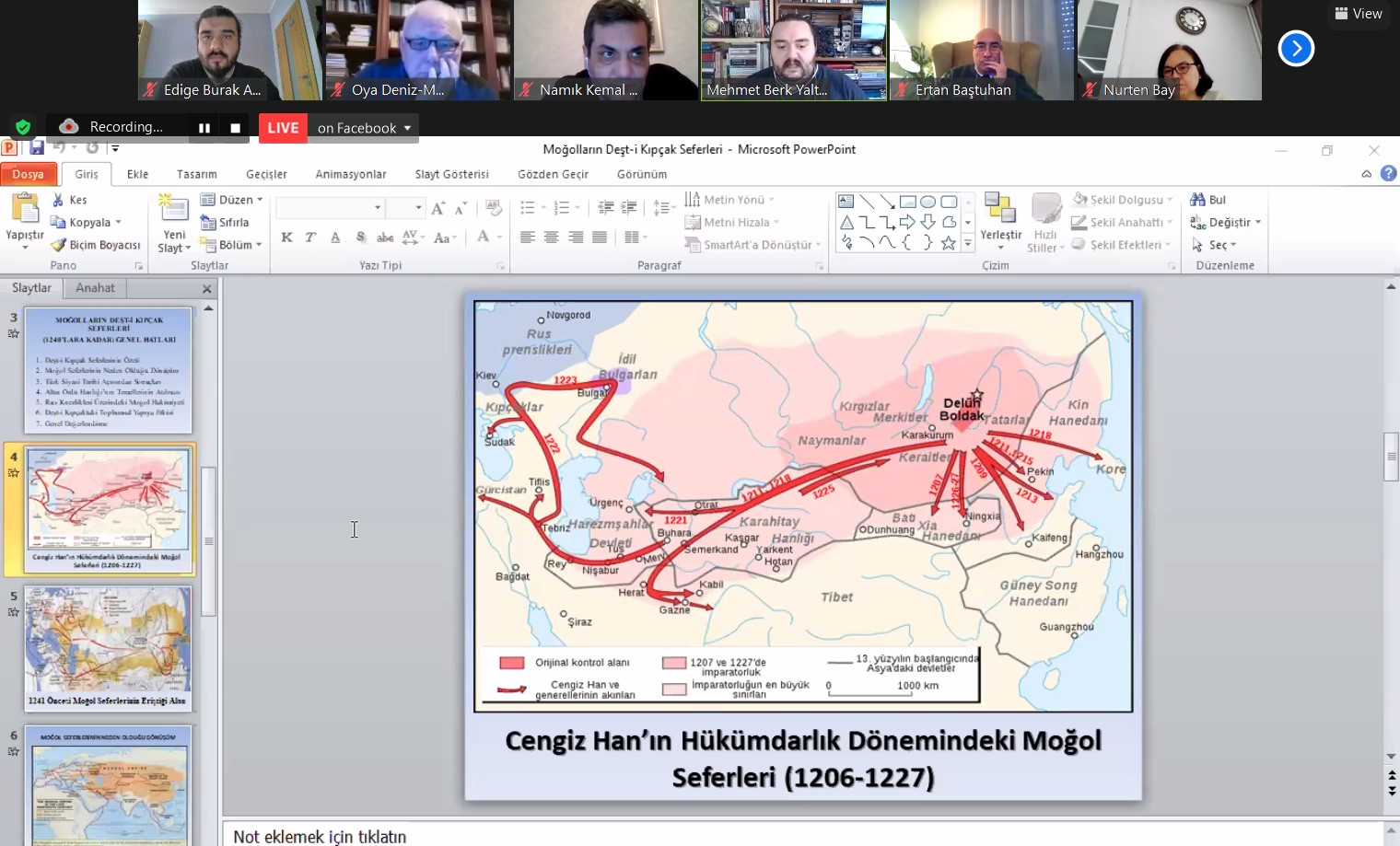Pick the oval shape from gallery
The image size is (1400, 846).
(927, 202)
